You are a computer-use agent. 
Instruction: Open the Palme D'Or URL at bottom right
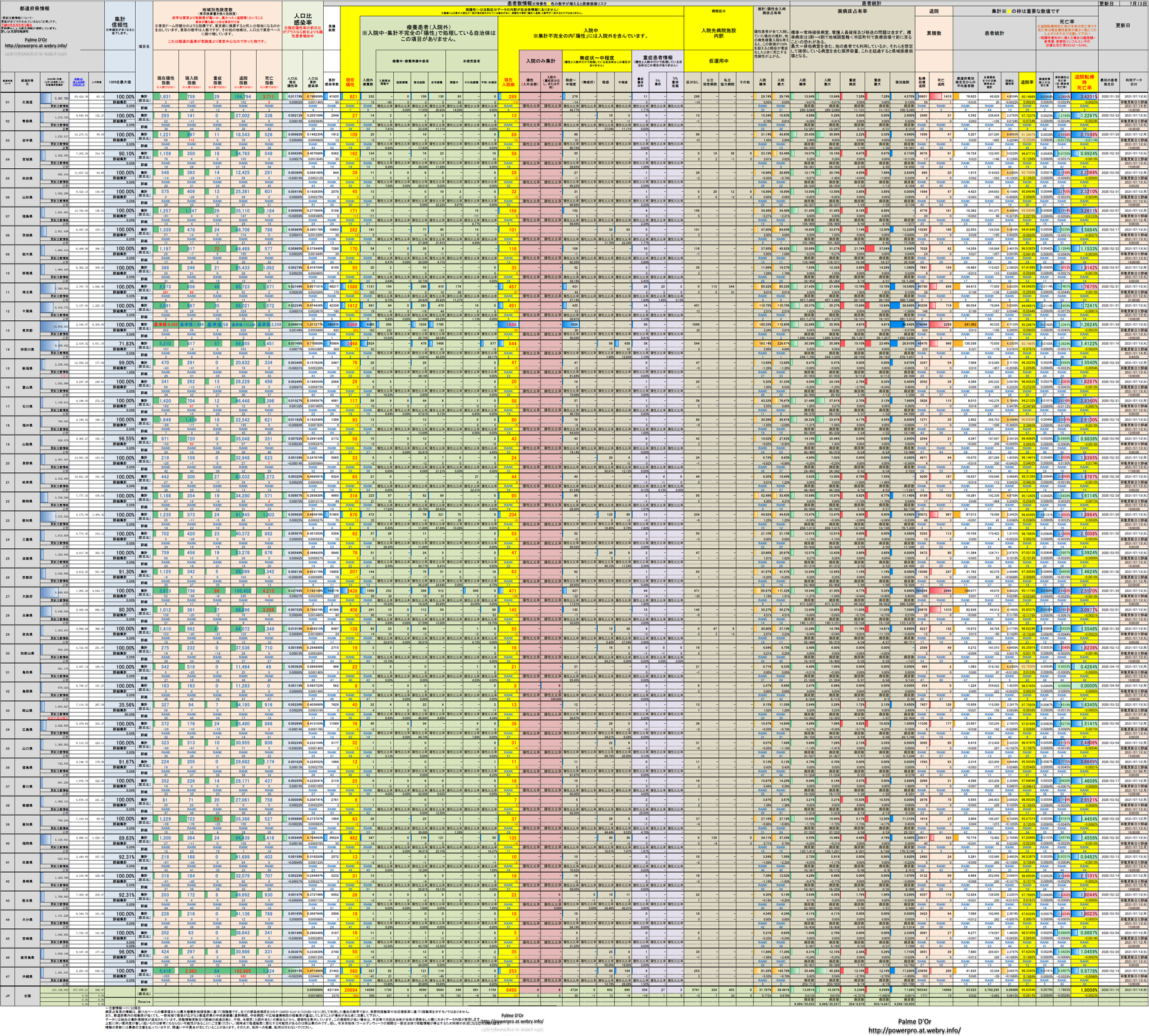coord(914,1030)
